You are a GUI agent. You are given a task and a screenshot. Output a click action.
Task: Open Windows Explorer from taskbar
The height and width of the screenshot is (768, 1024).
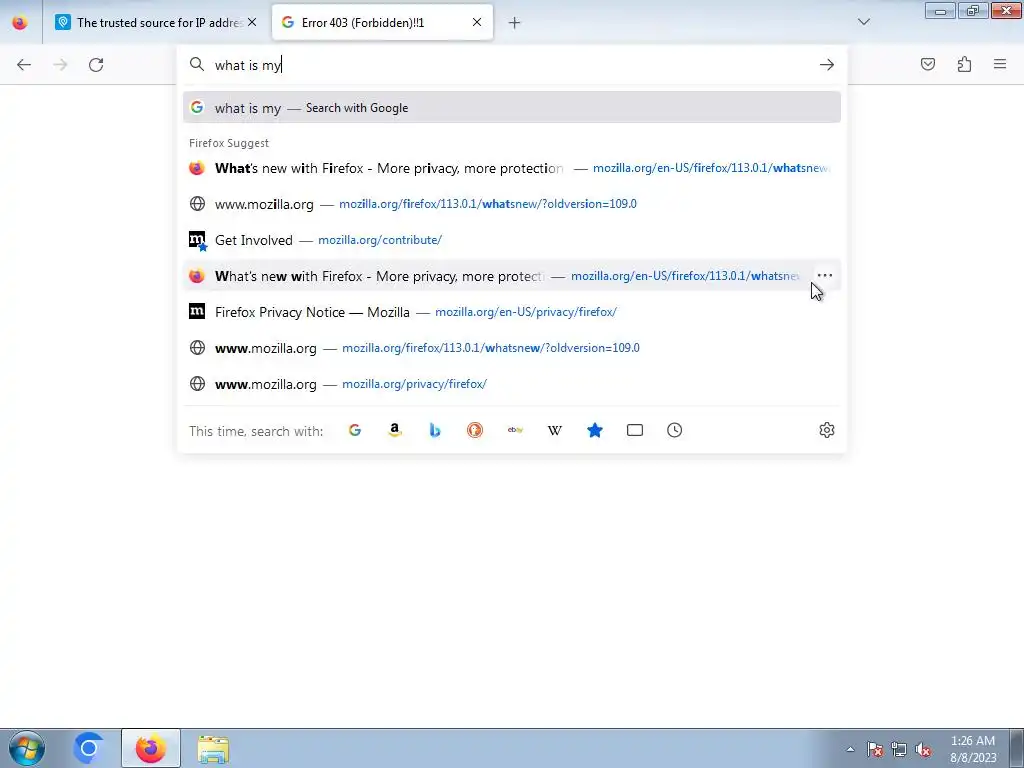tap(213, 749)
